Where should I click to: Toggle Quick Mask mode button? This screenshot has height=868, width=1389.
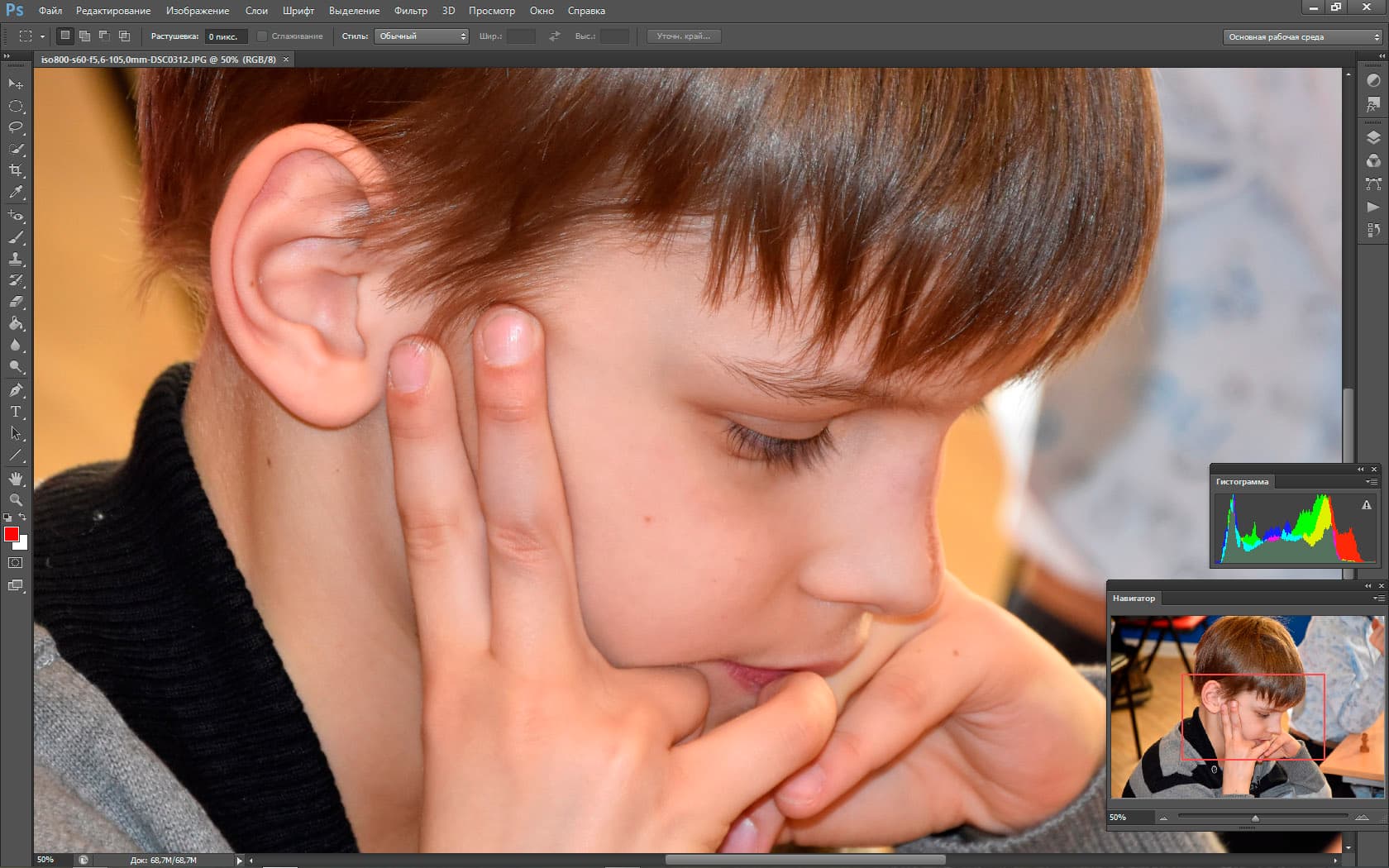coord(16,563)
